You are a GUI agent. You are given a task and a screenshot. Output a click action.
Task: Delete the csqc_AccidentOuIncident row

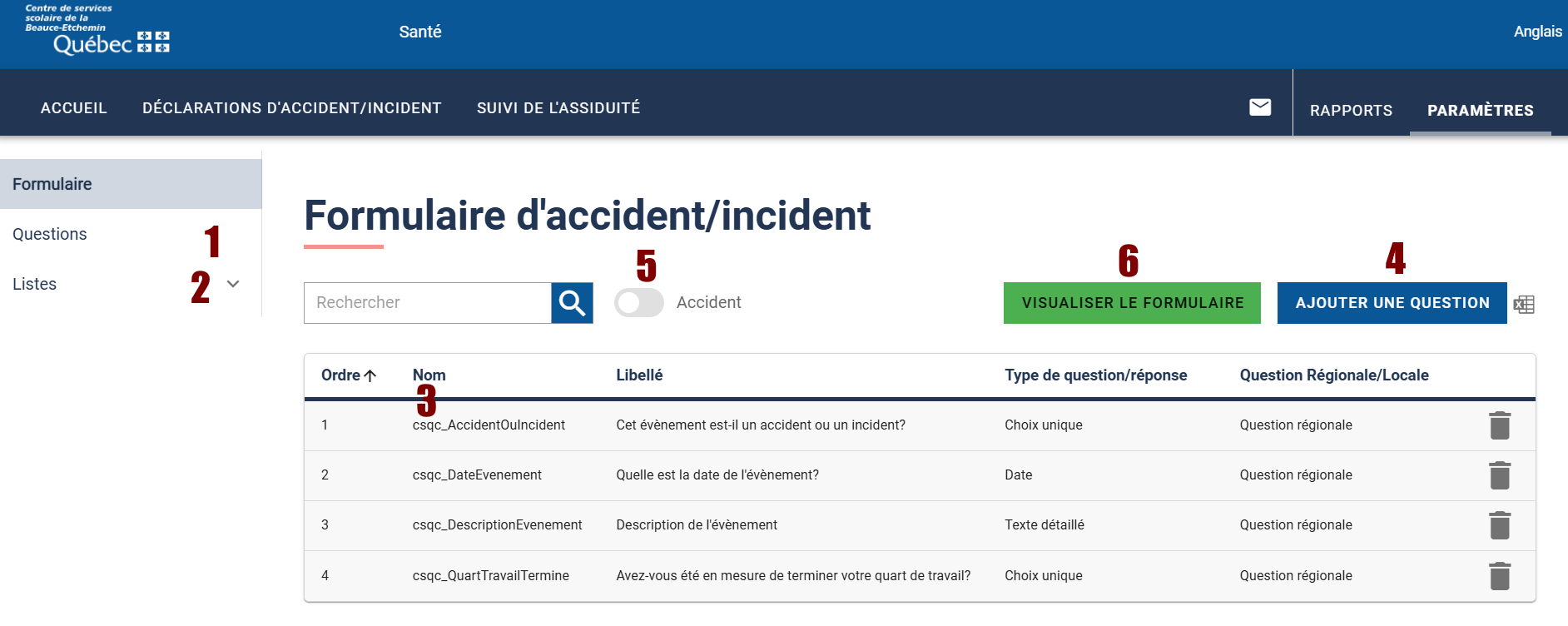click(1500, 425)
